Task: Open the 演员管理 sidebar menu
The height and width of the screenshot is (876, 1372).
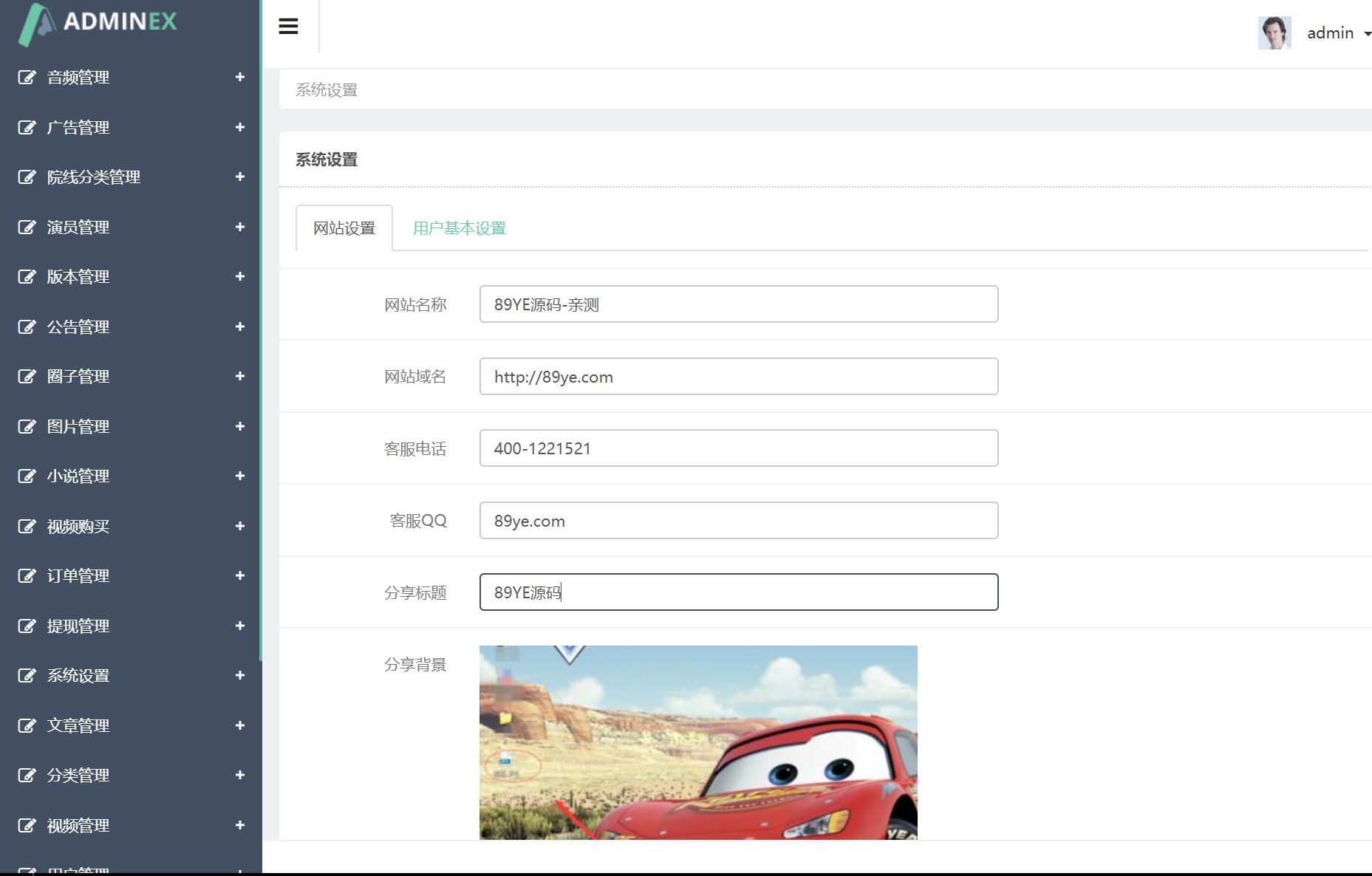Action: pos(129,227)
